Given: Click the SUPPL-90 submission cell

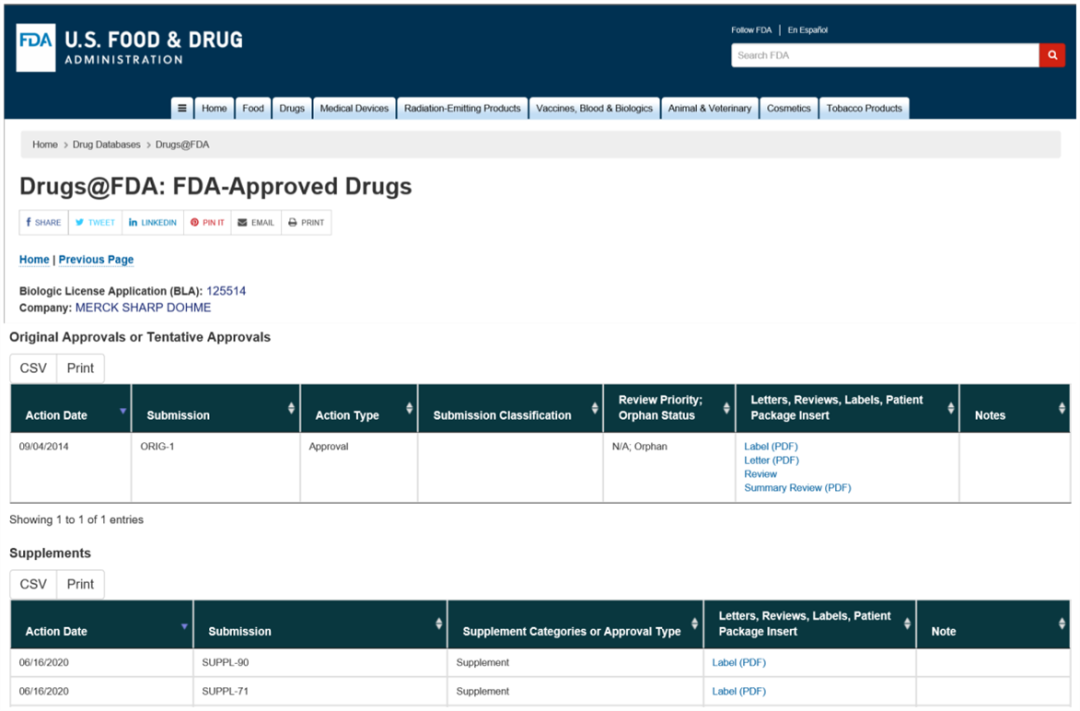Looking at the screenshot, I should click(x=320, y=663).
